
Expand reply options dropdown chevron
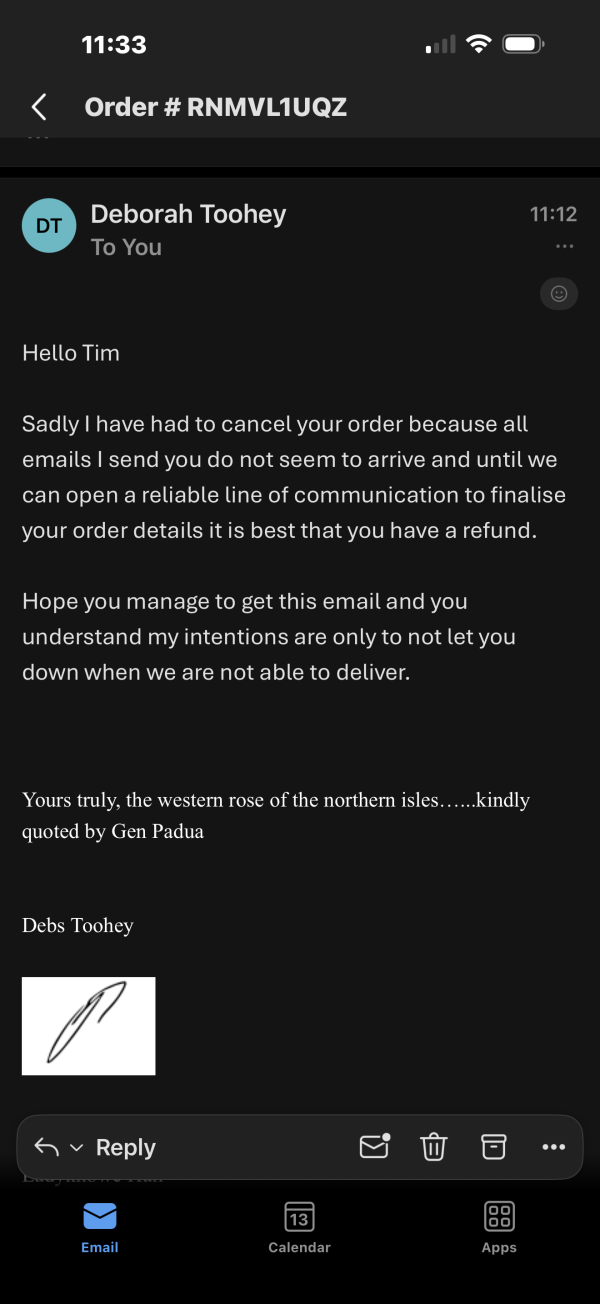tap(76, 1148)
